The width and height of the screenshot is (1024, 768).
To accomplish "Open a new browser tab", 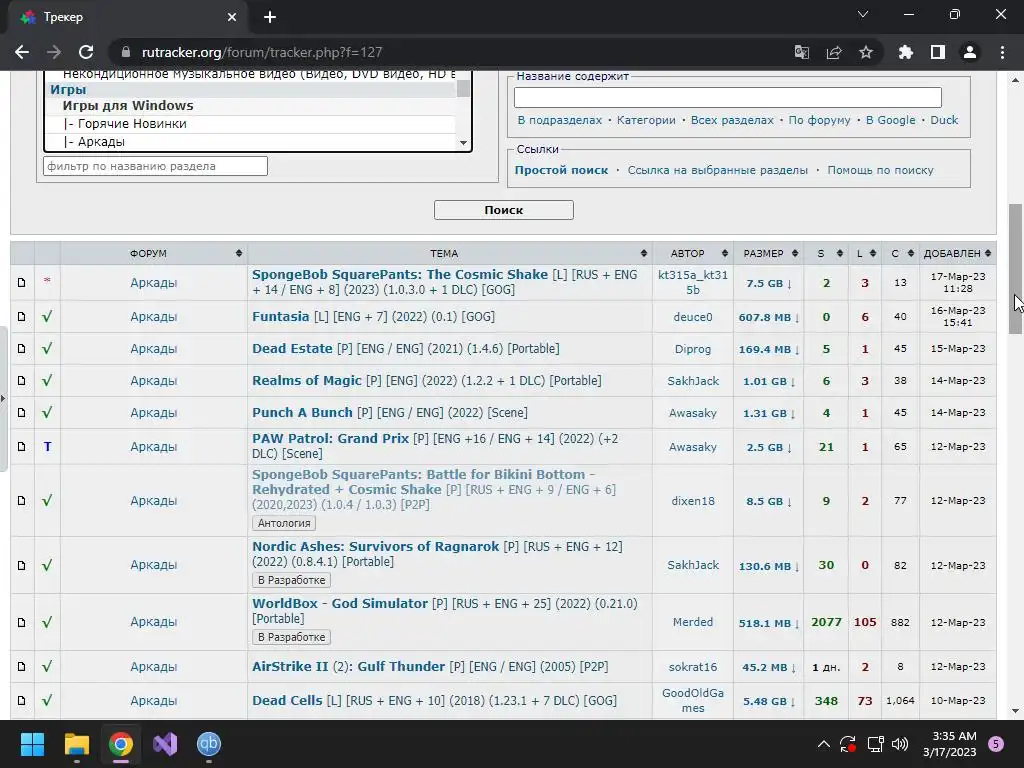I will click(x=270, y=17).
